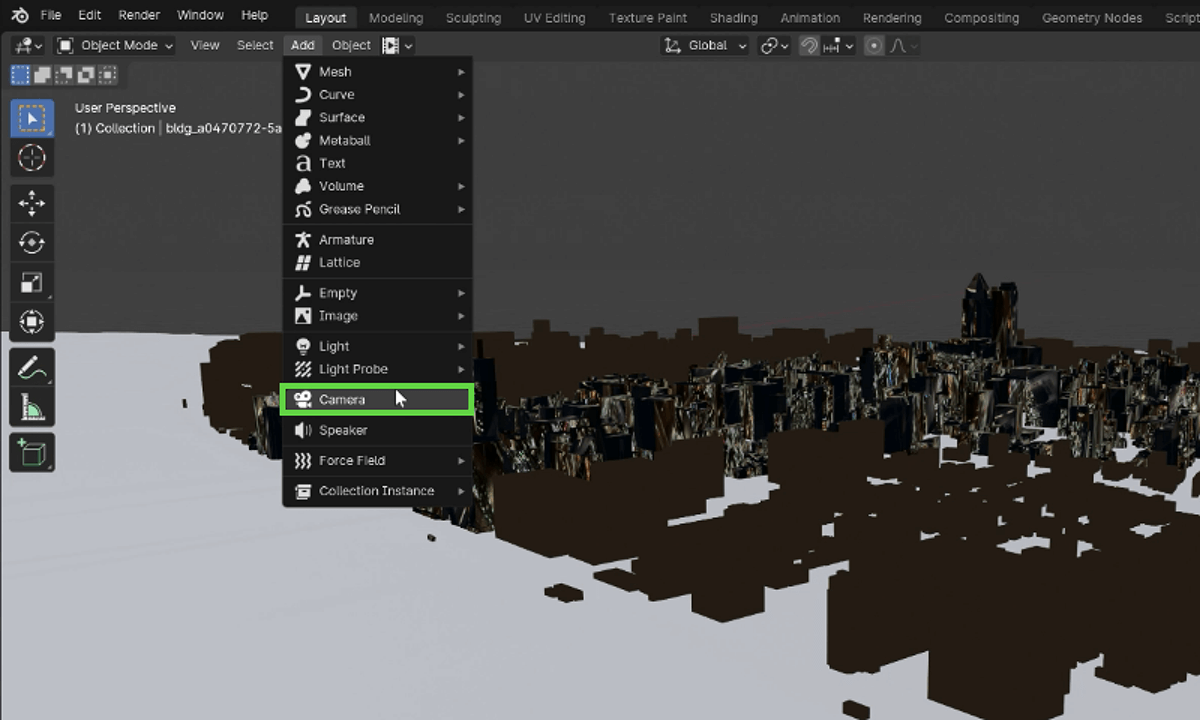Set selection mode to new selection

point(20,74)
